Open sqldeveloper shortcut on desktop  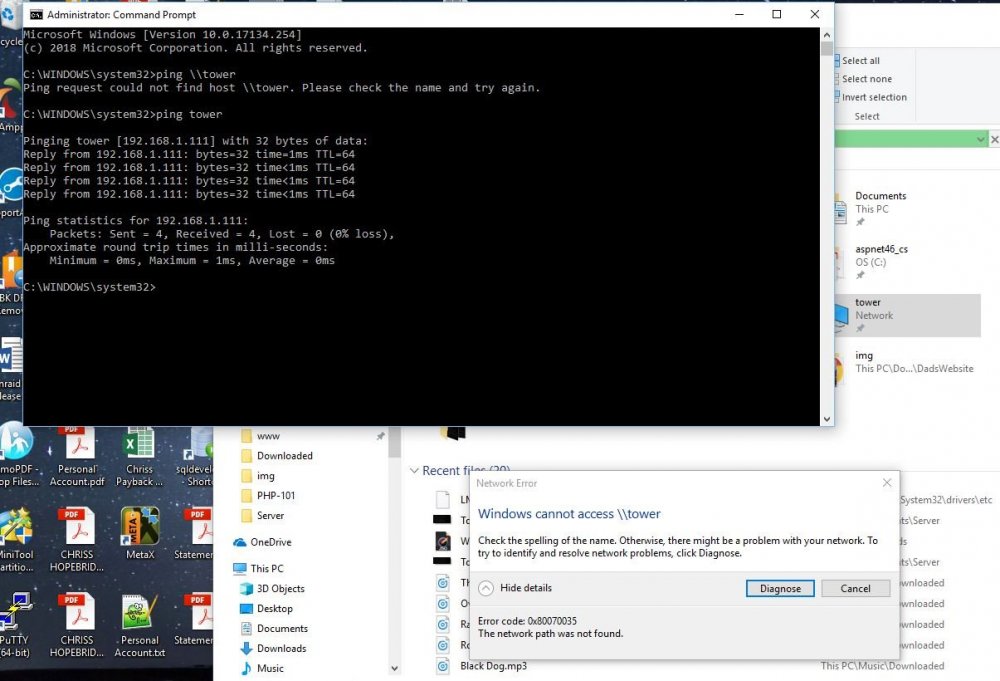coord(196,457)
